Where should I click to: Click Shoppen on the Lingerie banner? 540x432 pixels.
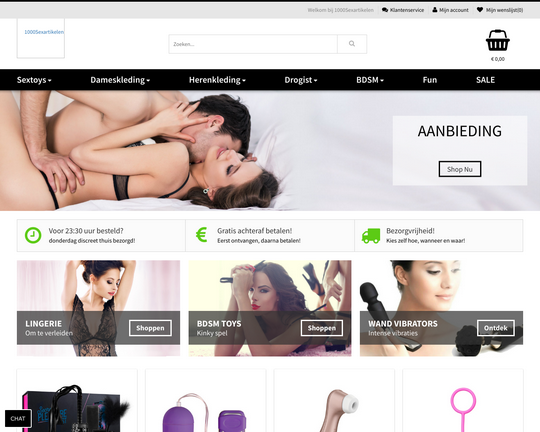(150, 328)
